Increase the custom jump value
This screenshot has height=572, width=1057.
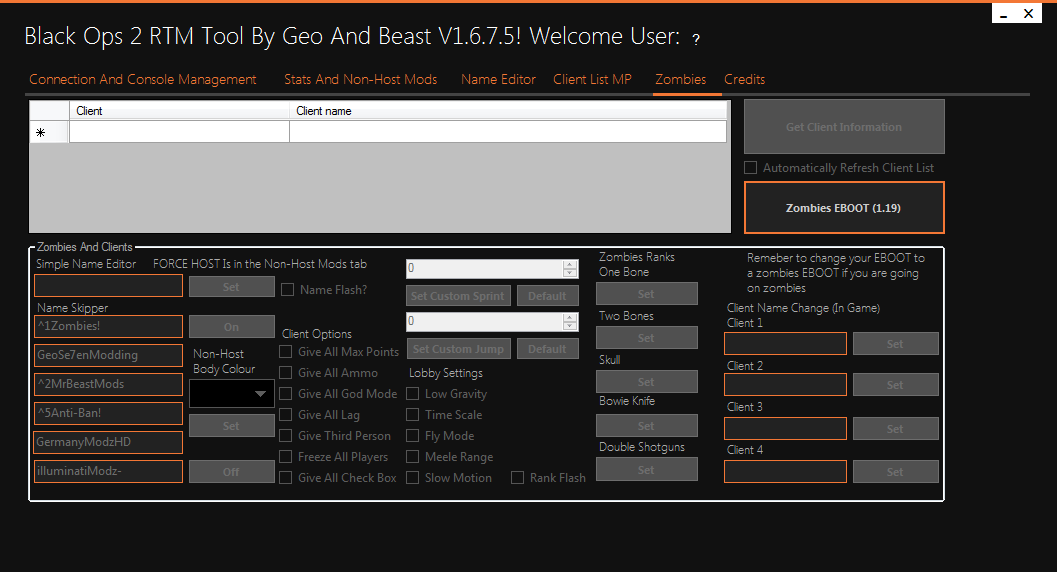[570, 317]
